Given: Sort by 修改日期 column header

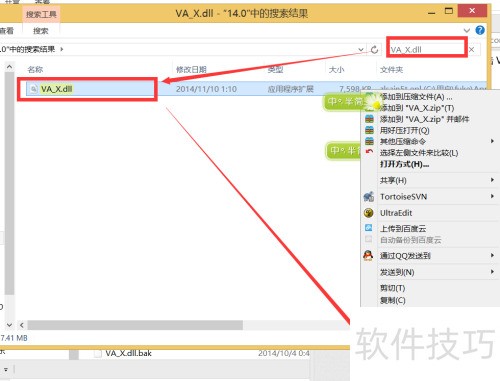Looking at the screenshot, I should (191, 69).
